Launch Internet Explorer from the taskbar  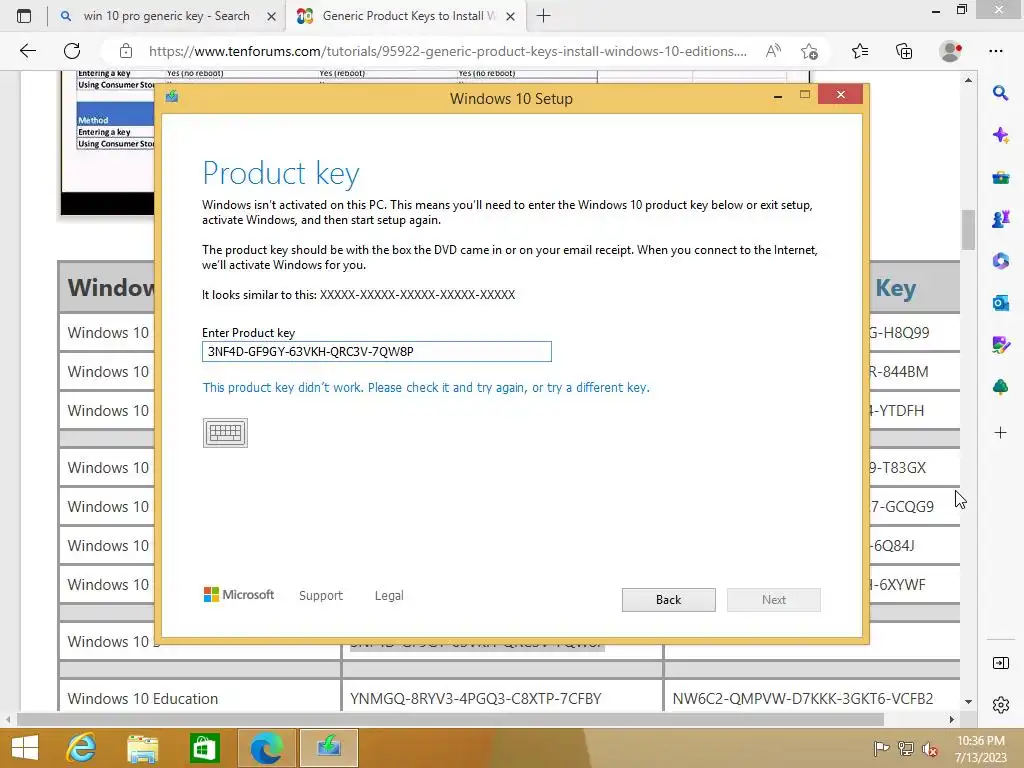[81, 748]
